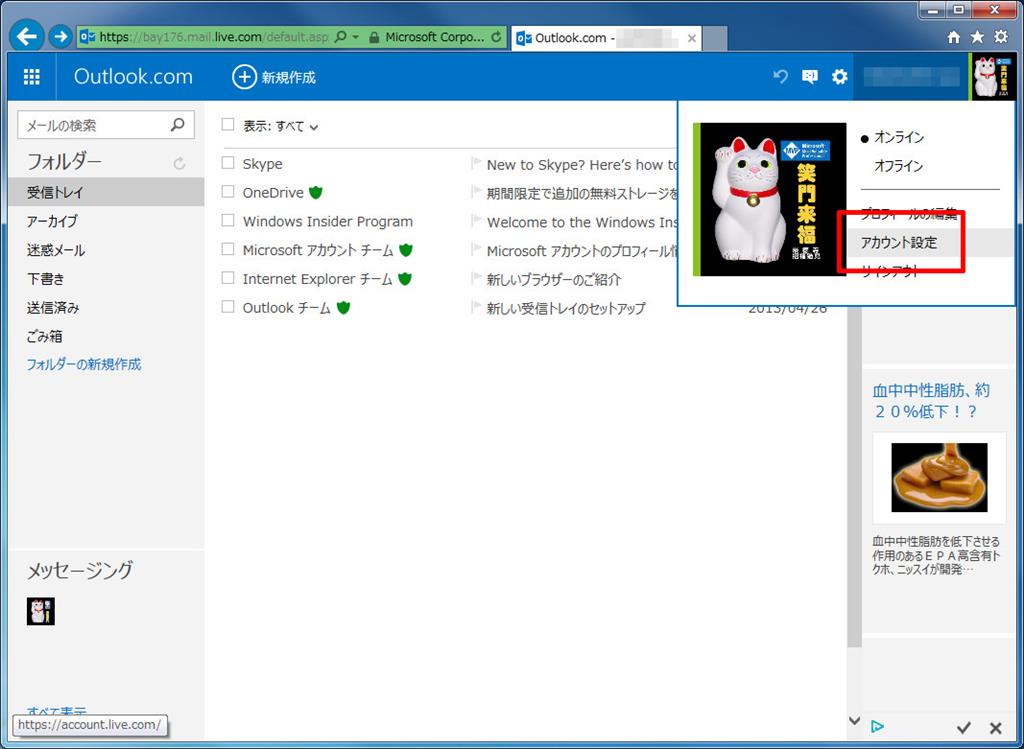Click the caramel ad image

click(x=939, y=477)
